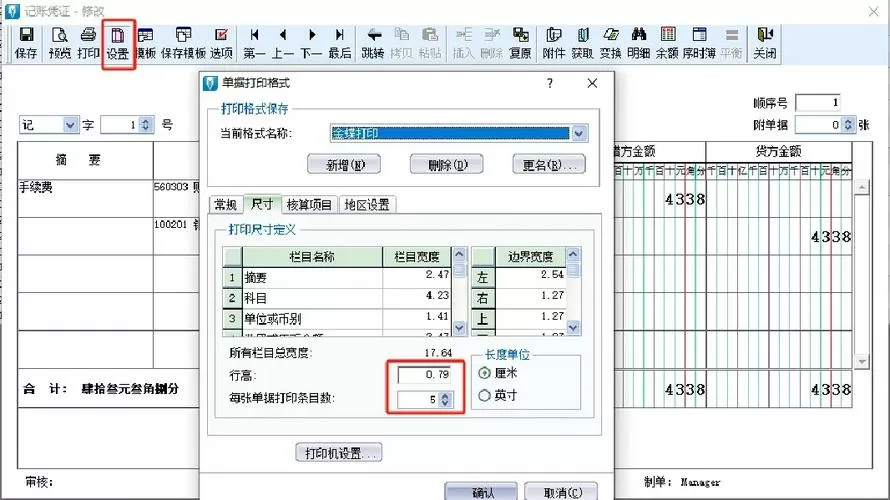The image size is (890, 500).
Task: Click the voucher table scrollbar down arrow
Action: 862,361
